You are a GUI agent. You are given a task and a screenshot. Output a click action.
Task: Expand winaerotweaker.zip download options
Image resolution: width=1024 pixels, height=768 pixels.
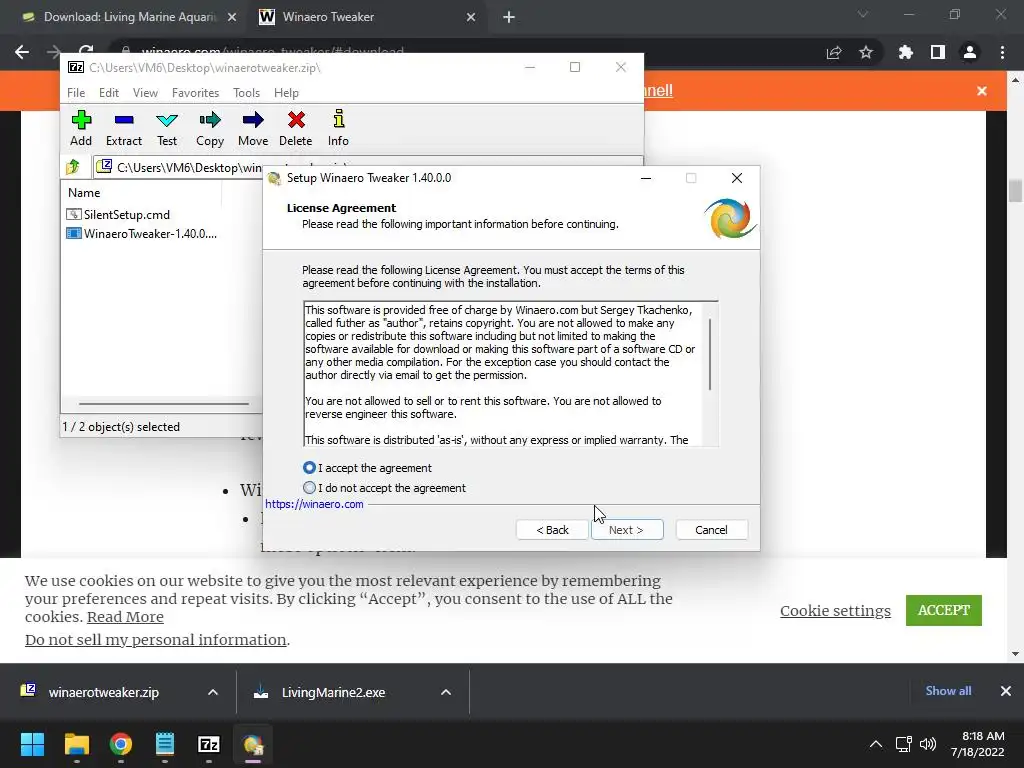[x=213, y=692]
